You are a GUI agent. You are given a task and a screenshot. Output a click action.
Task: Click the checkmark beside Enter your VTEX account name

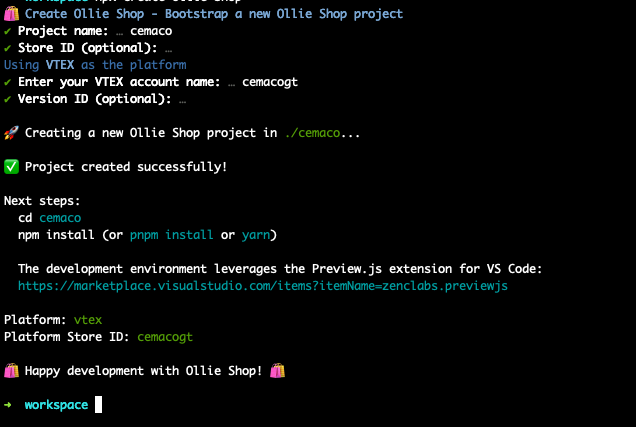pyautogui.click(x=7, y=82)
